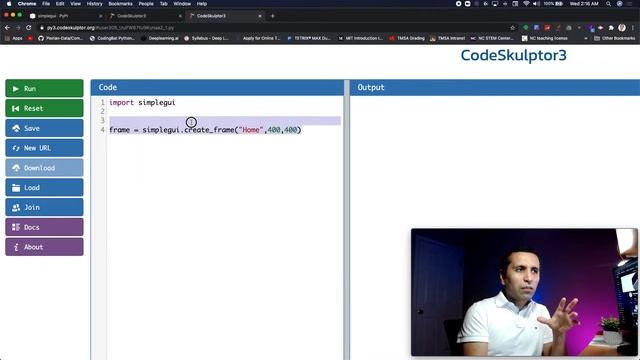Click the Wi-Fi status icon
Image resolution: width=640 pixels, height=360 pixels.
pos(526,4)
